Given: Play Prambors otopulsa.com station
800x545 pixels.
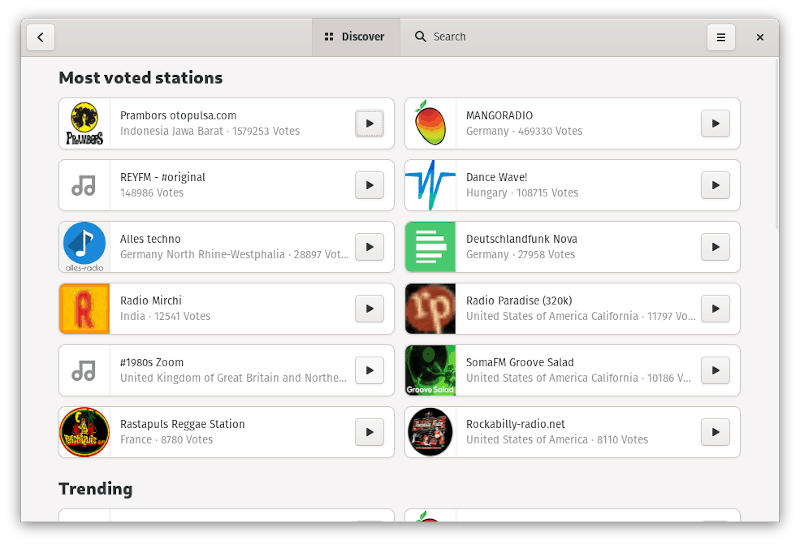Looking at the screenshot, I should coord(369,123).
